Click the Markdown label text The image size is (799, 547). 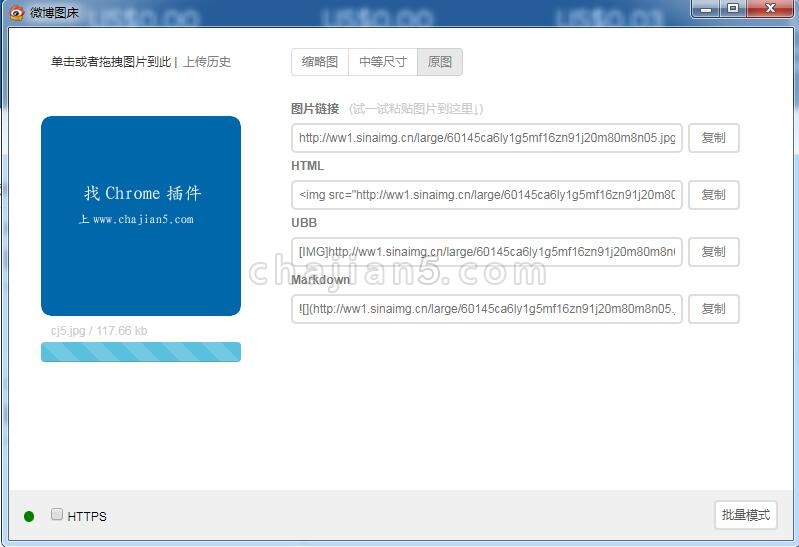click(x=321, y=280)
